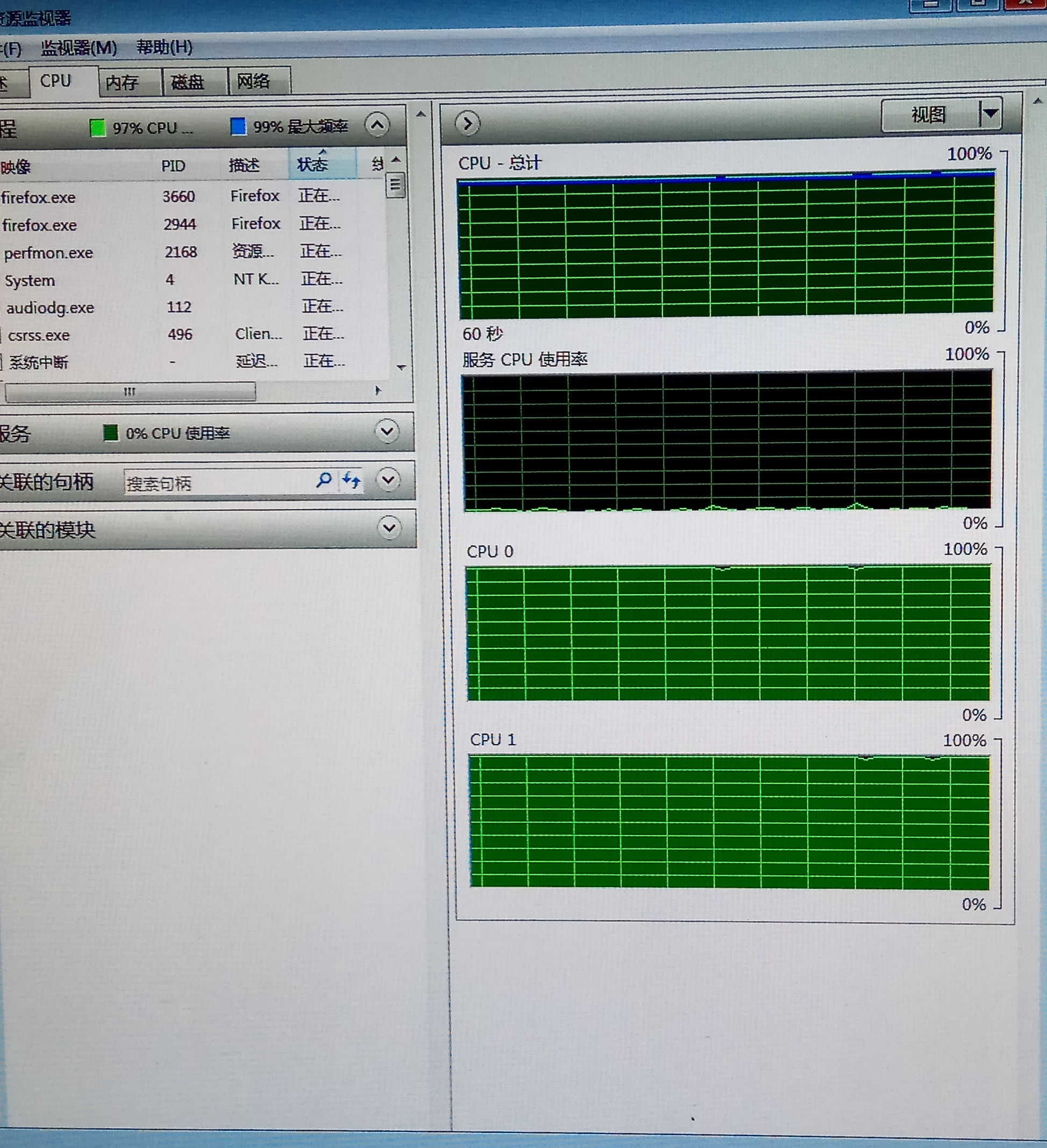Sort by the 状态 status column header

tap(313, 165)
